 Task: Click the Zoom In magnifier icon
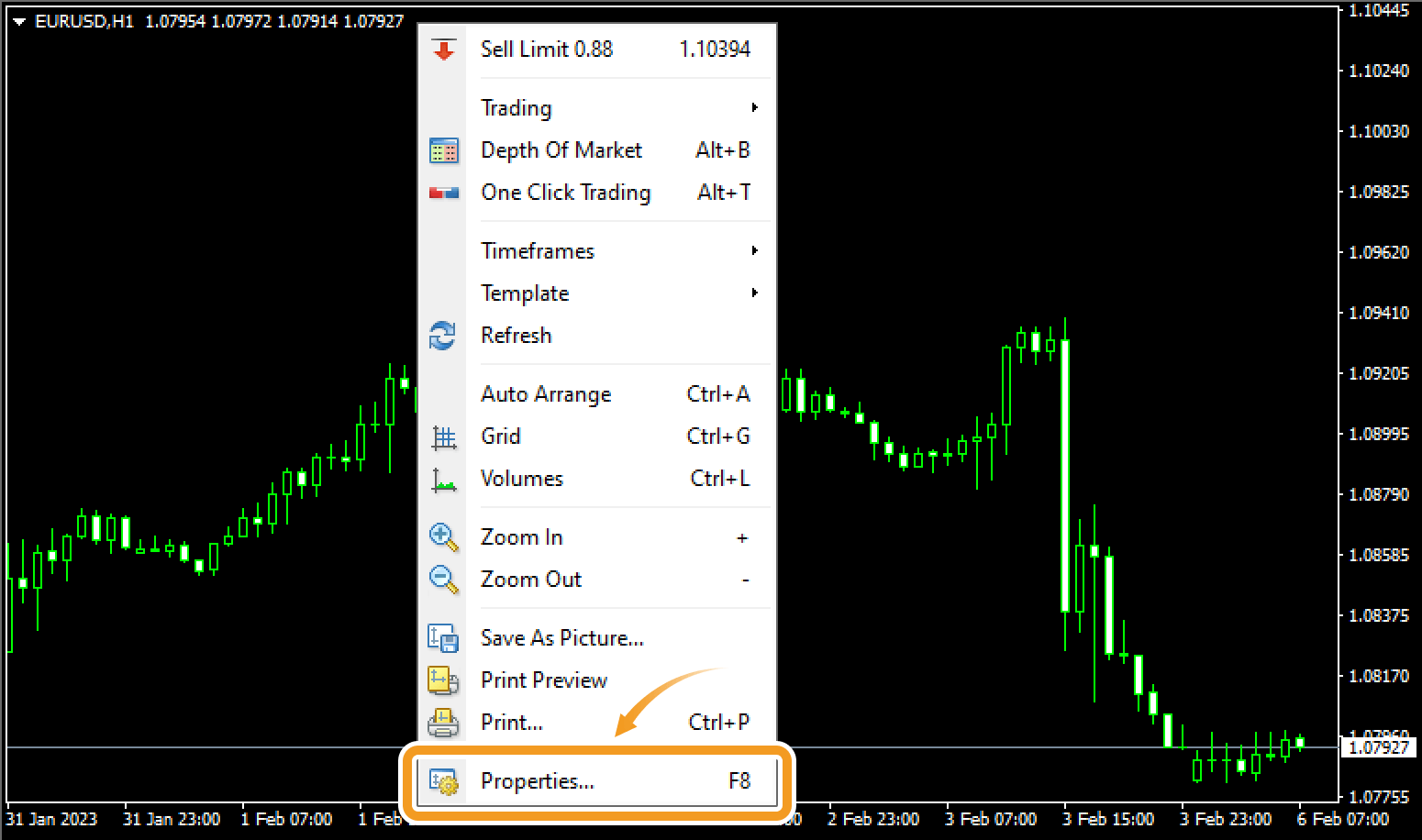coord(444,537)
